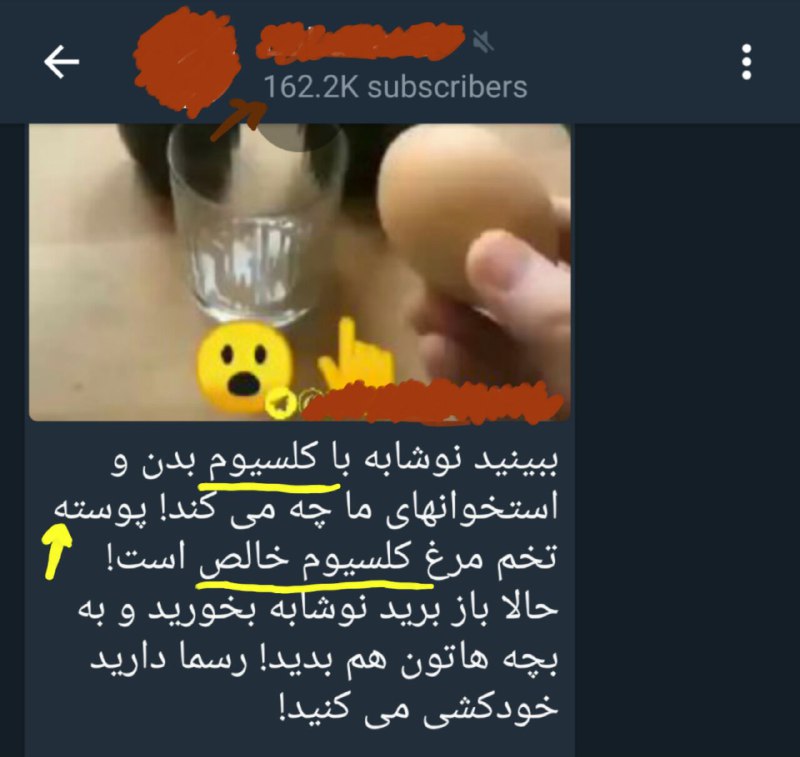
Task: Click the last message line خودکشی می کنید
Action: [419, 708]
